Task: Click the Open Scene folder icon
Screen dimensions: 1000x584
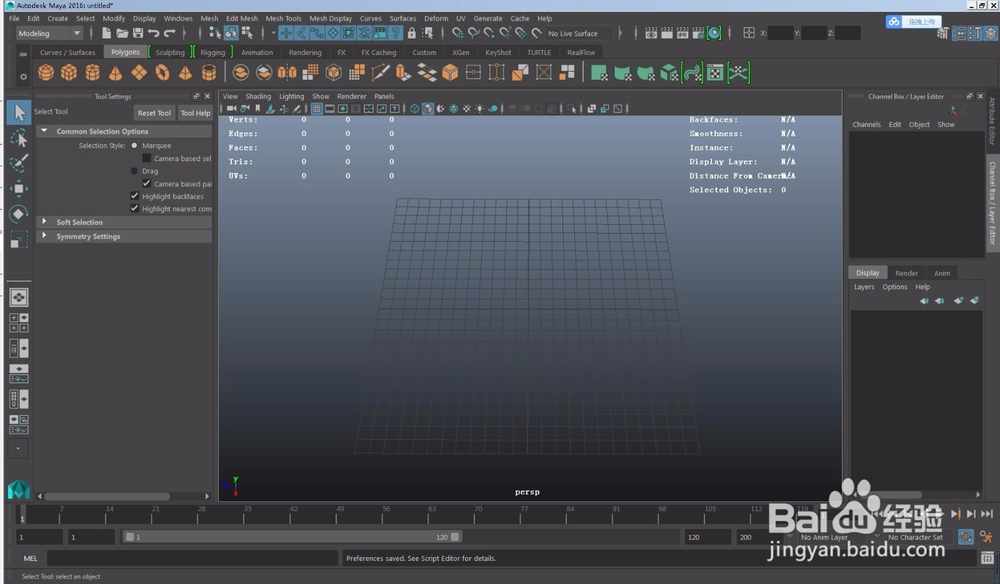Action: click(122, 33)
